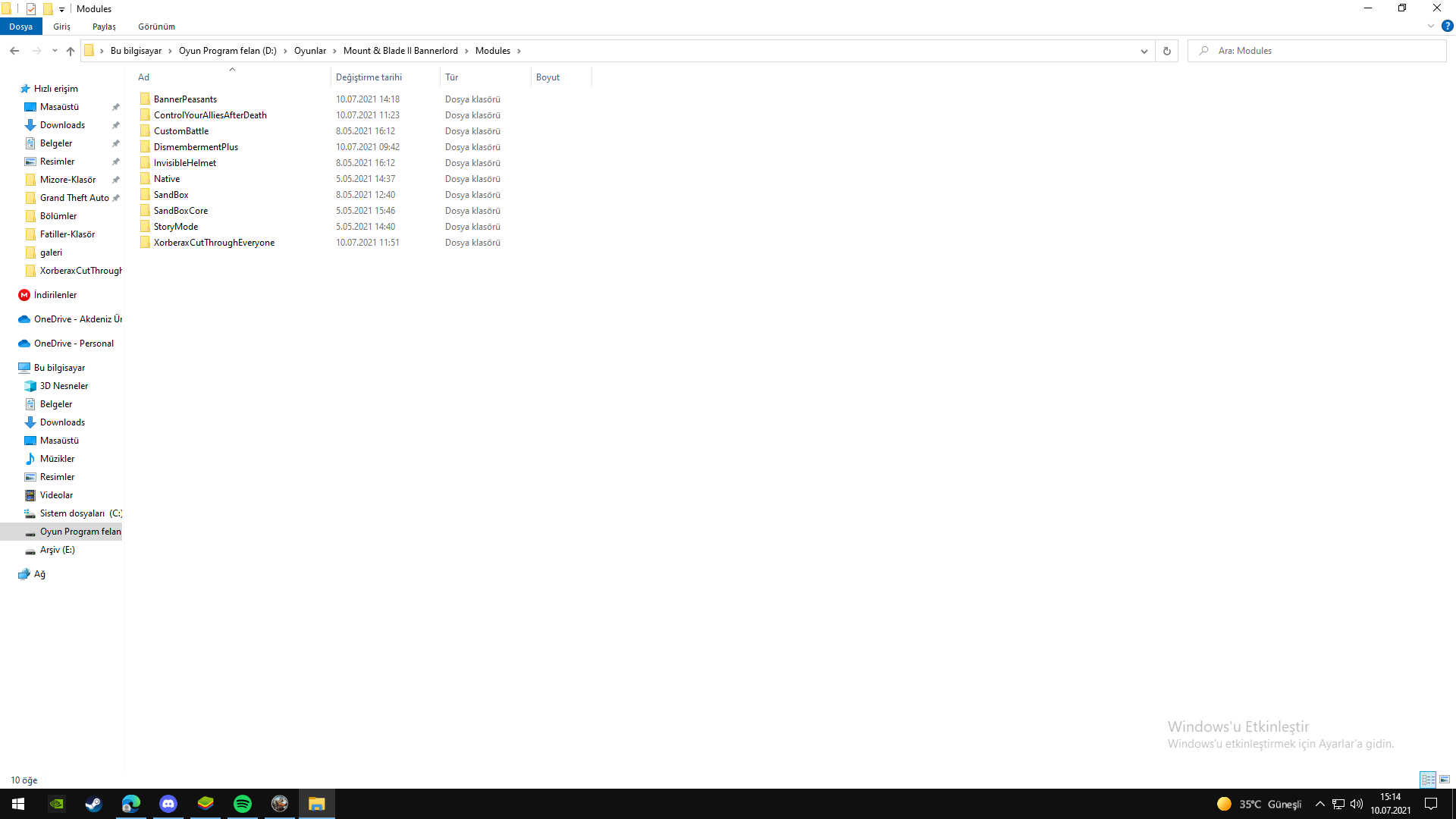Expand the ribbon with the chevron
The width and height of the screenshot is (1456, 819).
[1430, 26]
